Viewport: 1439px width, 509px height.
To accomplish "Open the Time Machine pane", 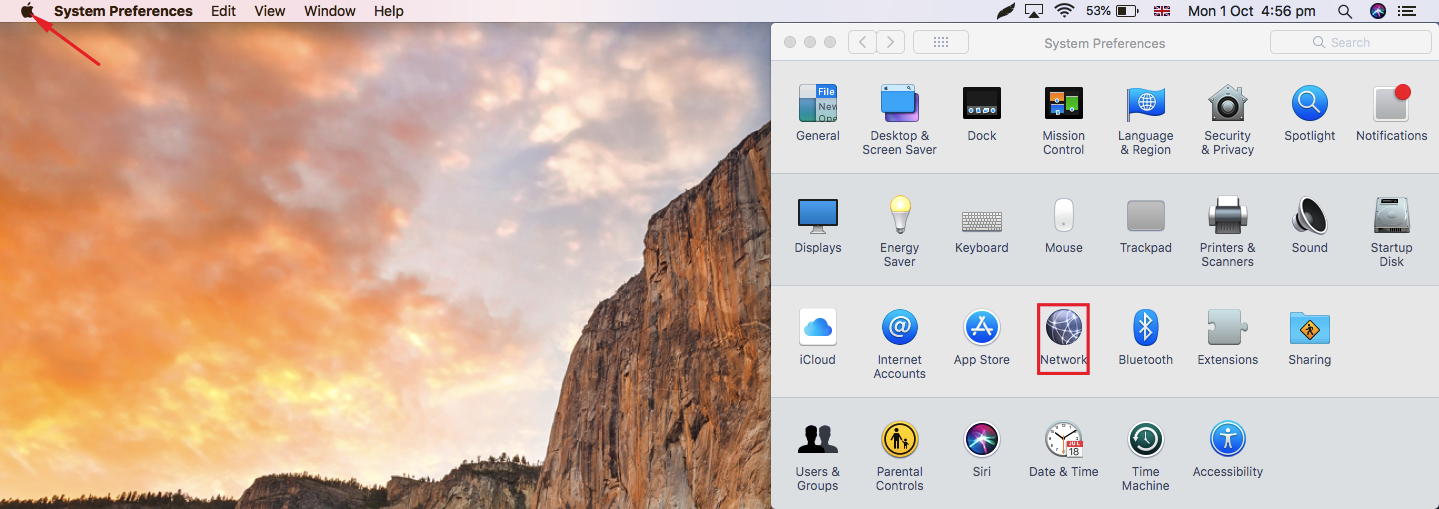I will (x=1145, y=440).
